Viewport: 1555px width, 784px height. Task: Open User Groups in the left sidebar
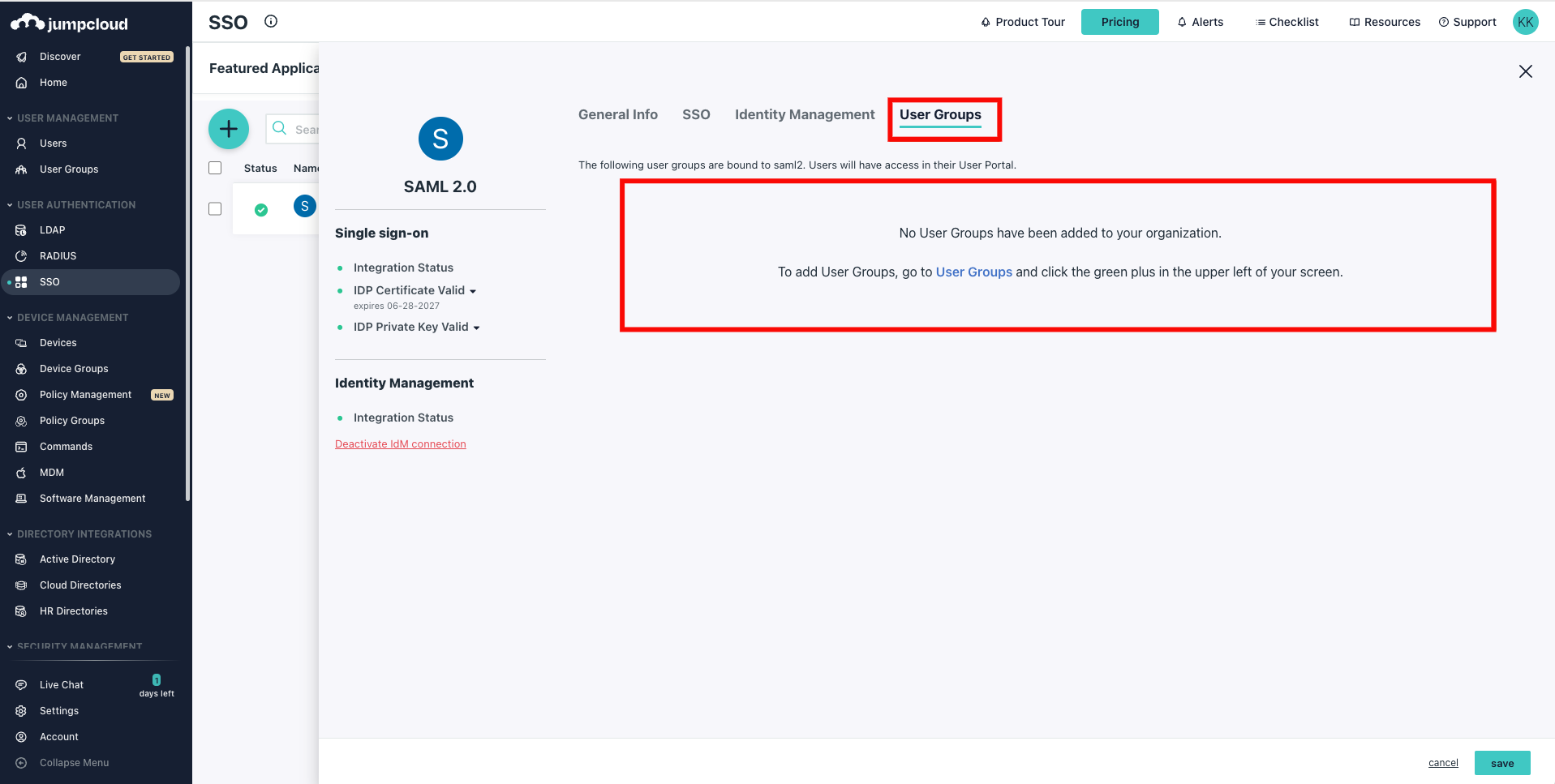(69, 169)
